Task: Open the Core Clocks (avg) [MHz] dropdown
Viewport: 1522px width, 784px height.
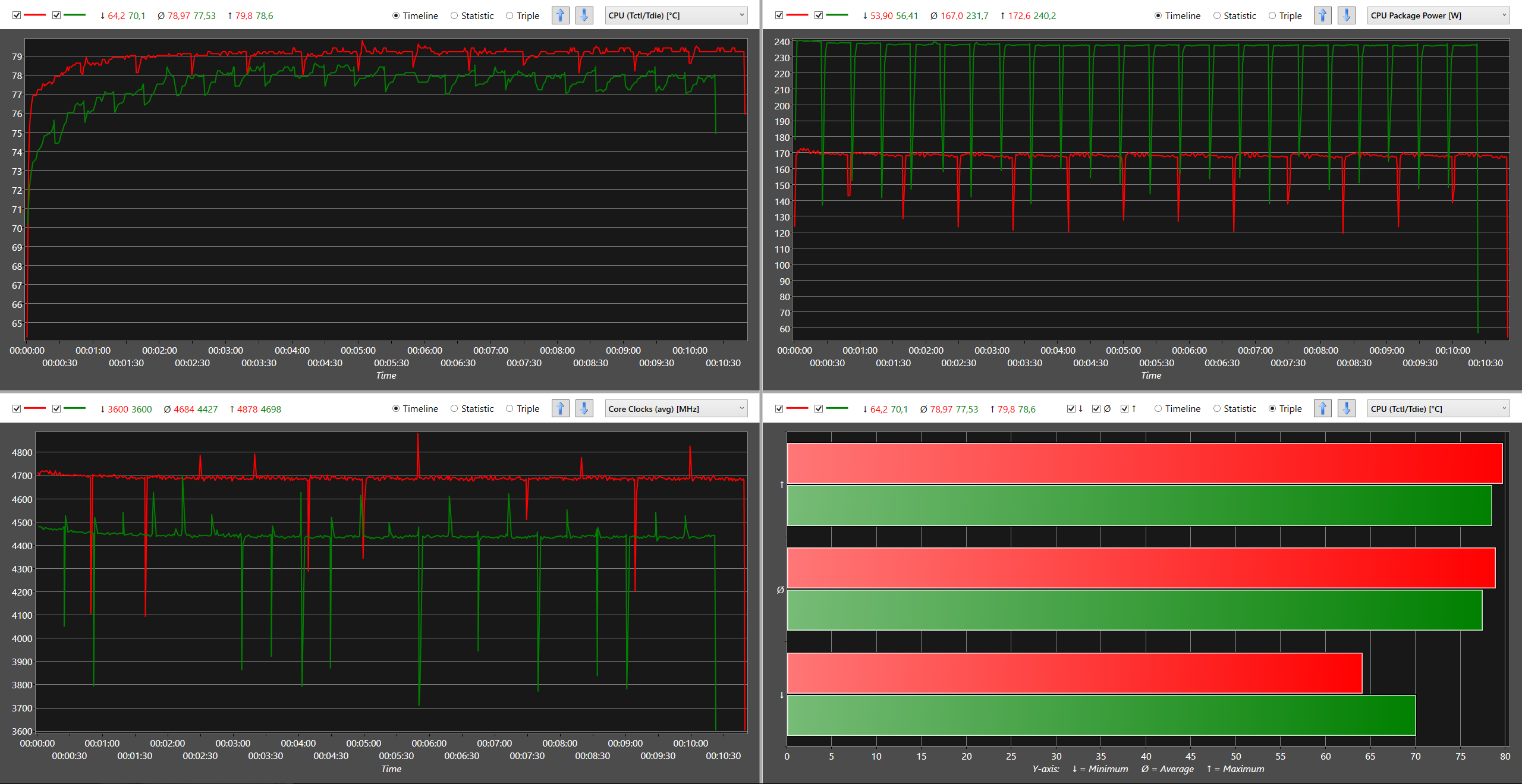Action: [x=676, y=408]
